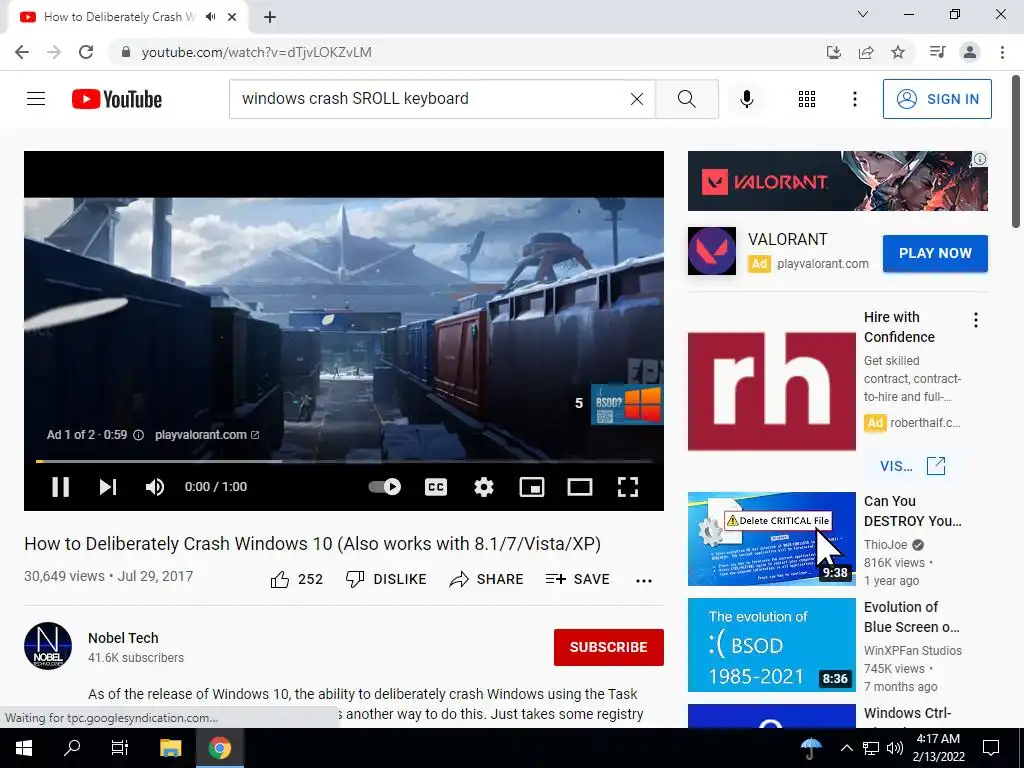
Task: Open the SHARE dialog
Action: (x=487, y=579)
